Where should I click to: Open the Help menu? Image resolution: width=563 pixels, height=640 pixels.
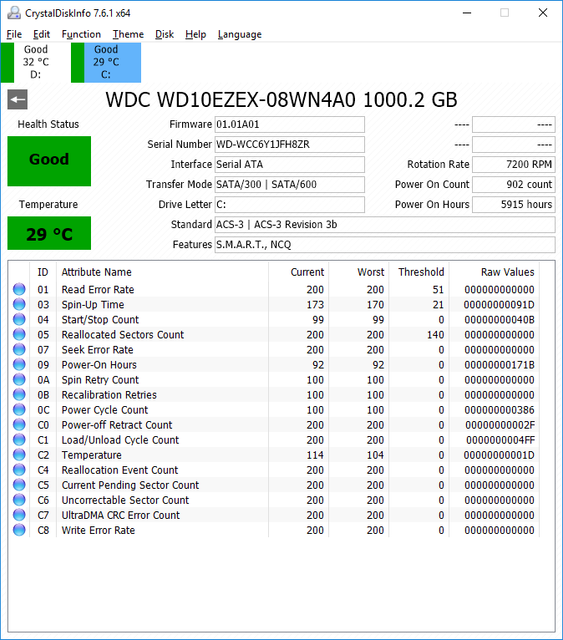pos(196,34)
